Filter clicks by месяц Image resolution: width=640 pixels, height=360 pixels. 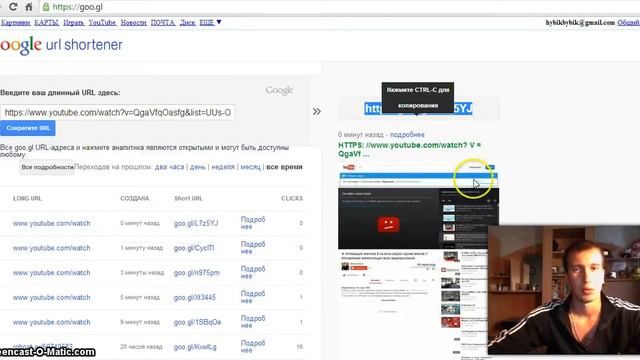pos(250,167)
